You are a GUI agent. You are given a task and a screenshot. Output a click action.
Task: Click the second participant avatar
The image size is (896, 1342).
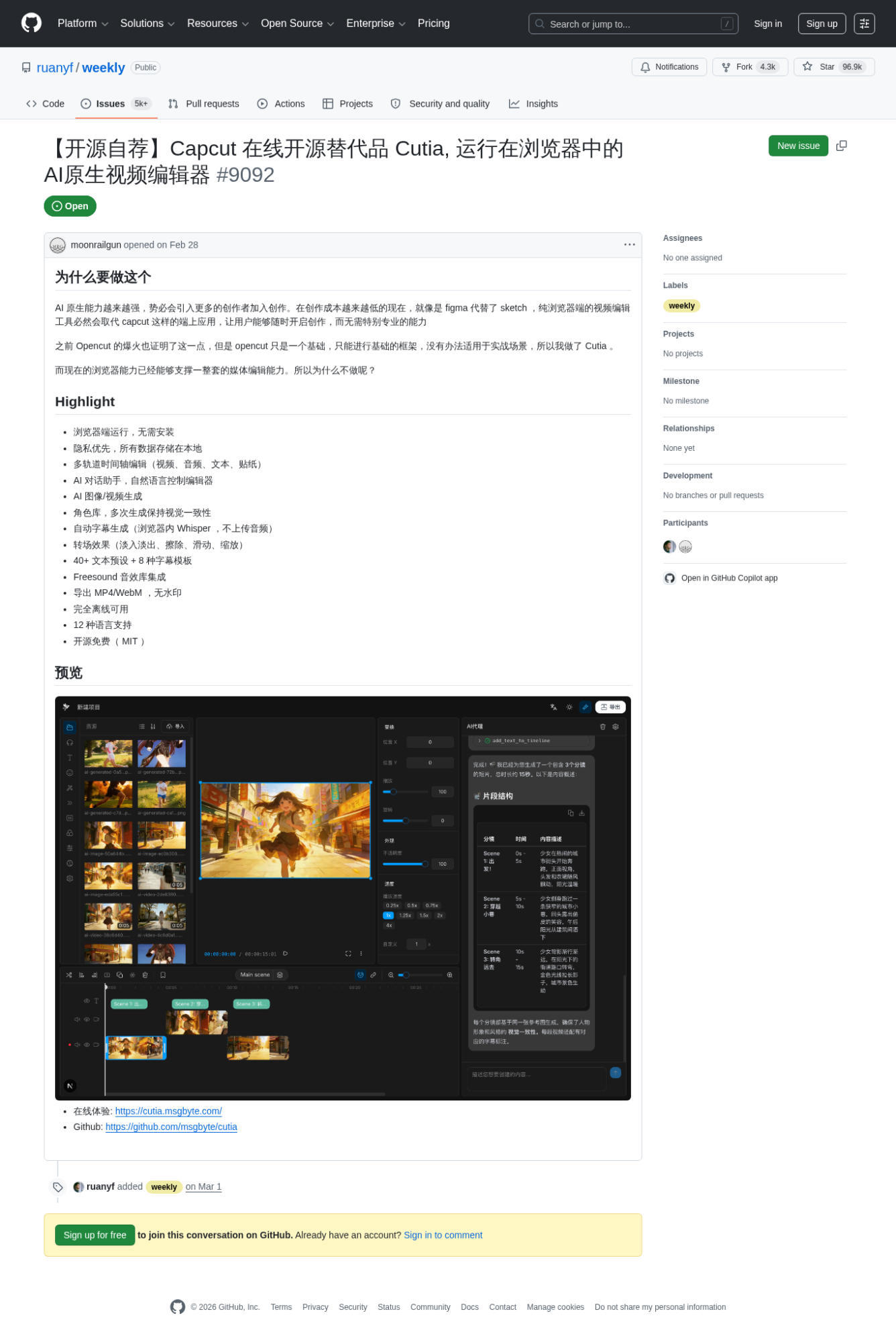tap(685, 547)
